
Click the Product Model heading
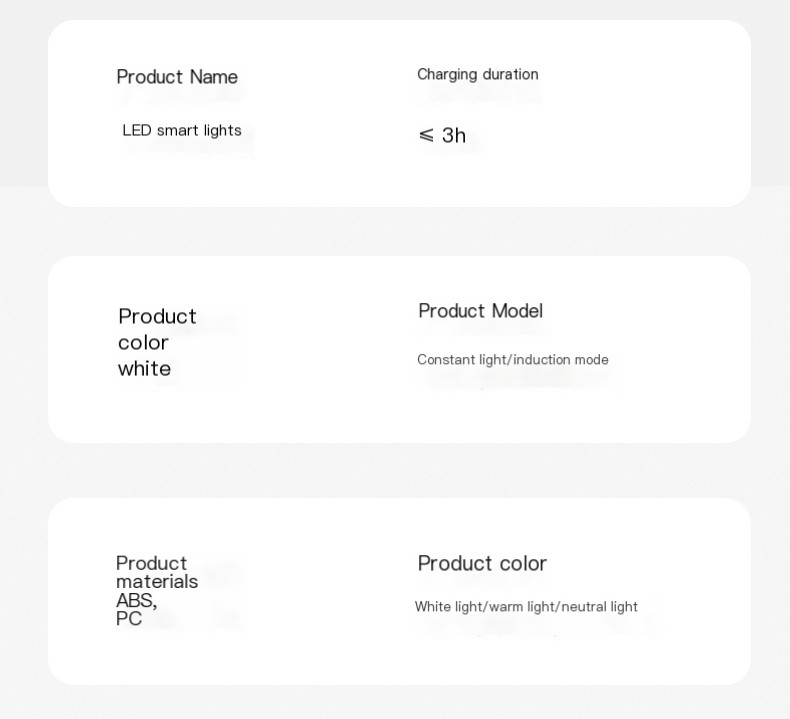point(481,311)
